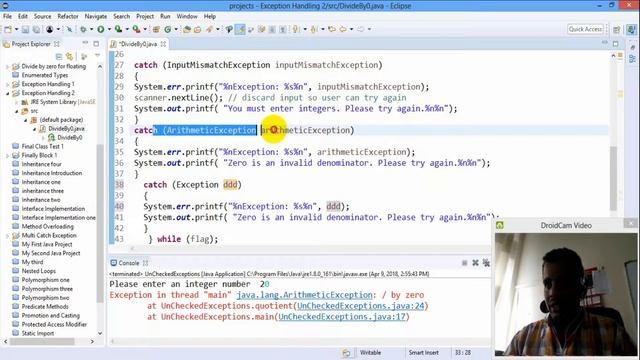The image size is (640, 360).
Task: Click the Run External Tools toolbar icon
Action: pos(136,29)
